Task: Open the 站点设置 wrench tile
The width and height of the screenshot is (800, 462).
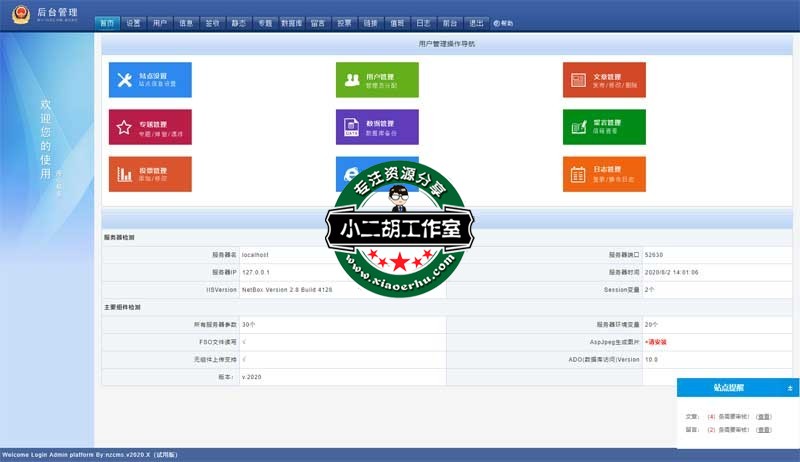Action: click(149, 80)
